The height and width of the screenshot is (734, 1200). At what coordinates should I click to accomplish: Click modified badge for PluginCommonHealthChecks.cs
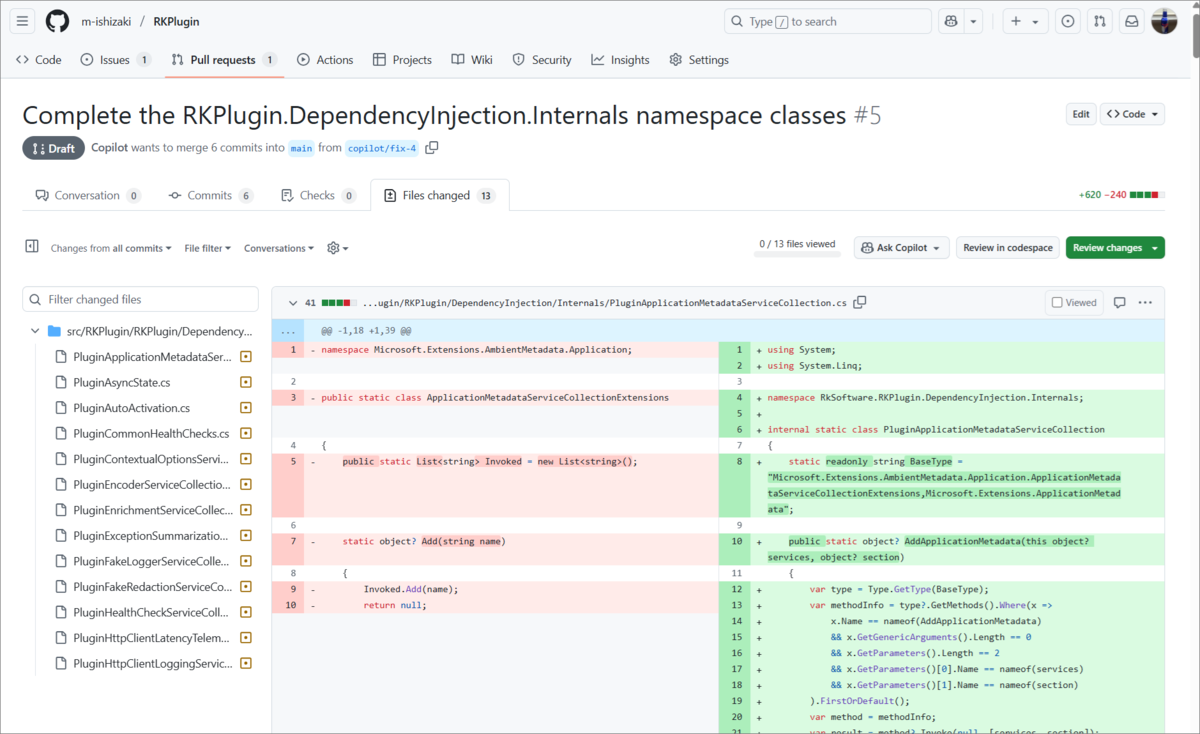(x=246, y=433)
